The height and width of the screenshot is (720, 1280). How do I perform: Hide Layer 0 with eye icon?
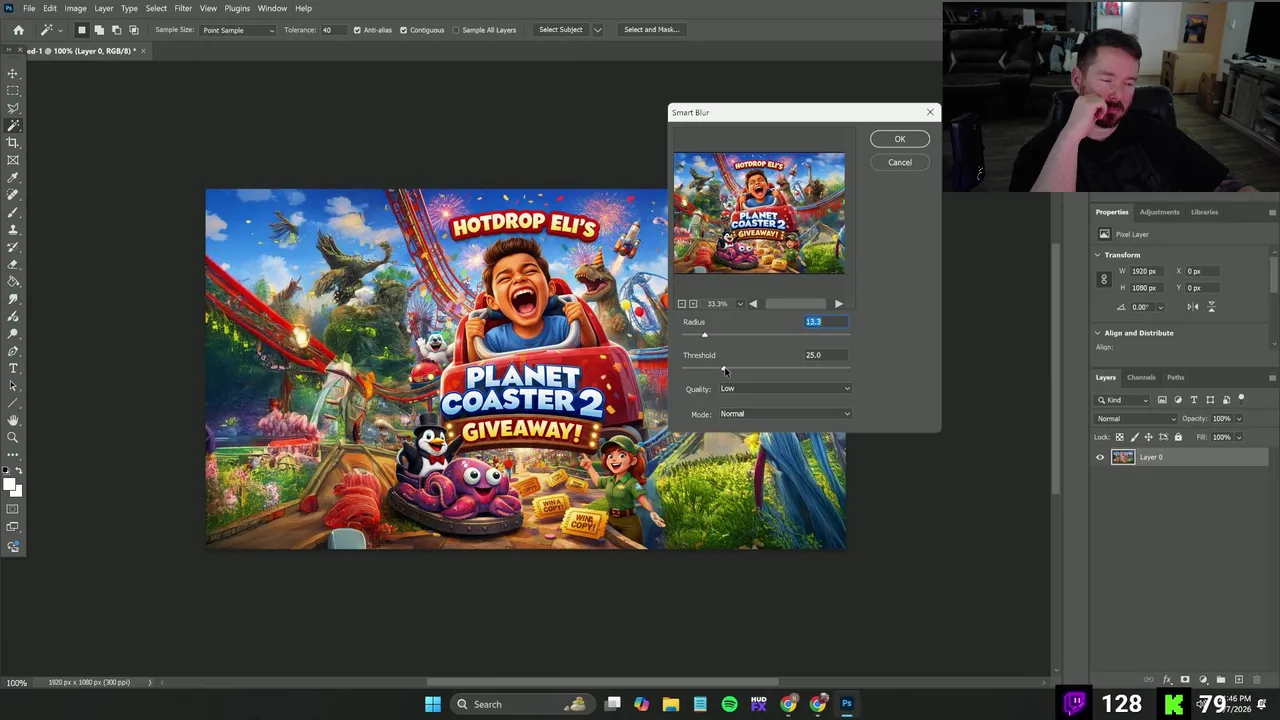tap(1100, 458)
